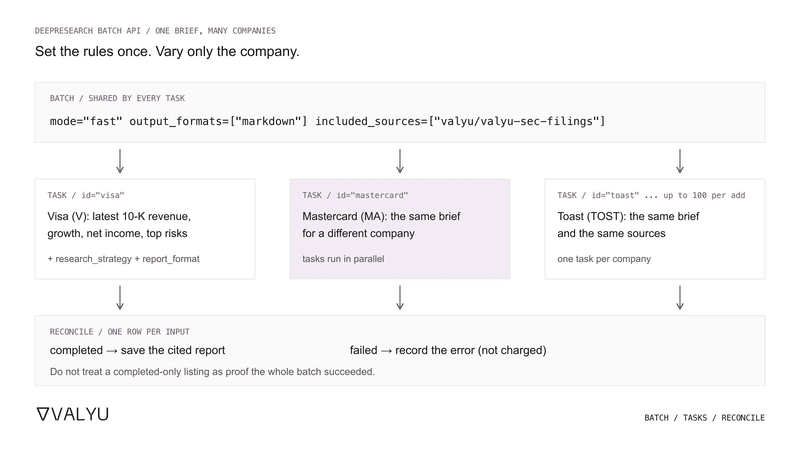Click the output_formats markdown parameter

(218, 121)
